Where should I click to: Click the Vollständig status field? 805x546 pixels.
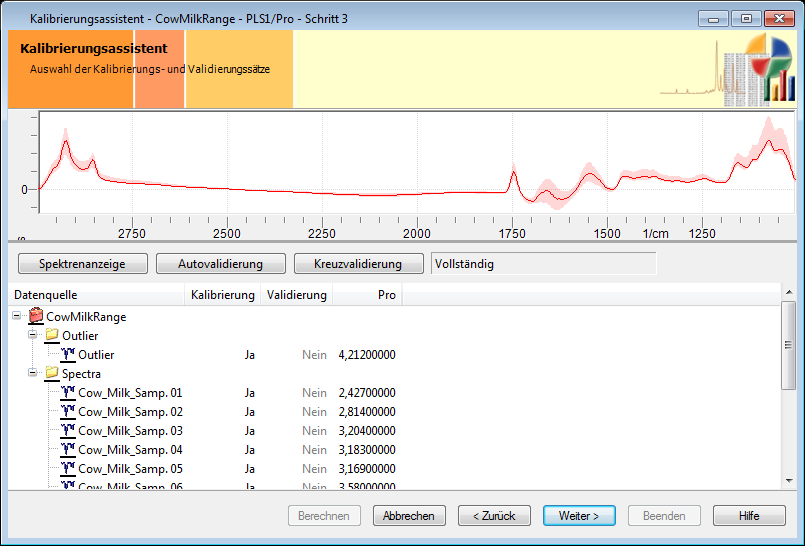(542, 264)
